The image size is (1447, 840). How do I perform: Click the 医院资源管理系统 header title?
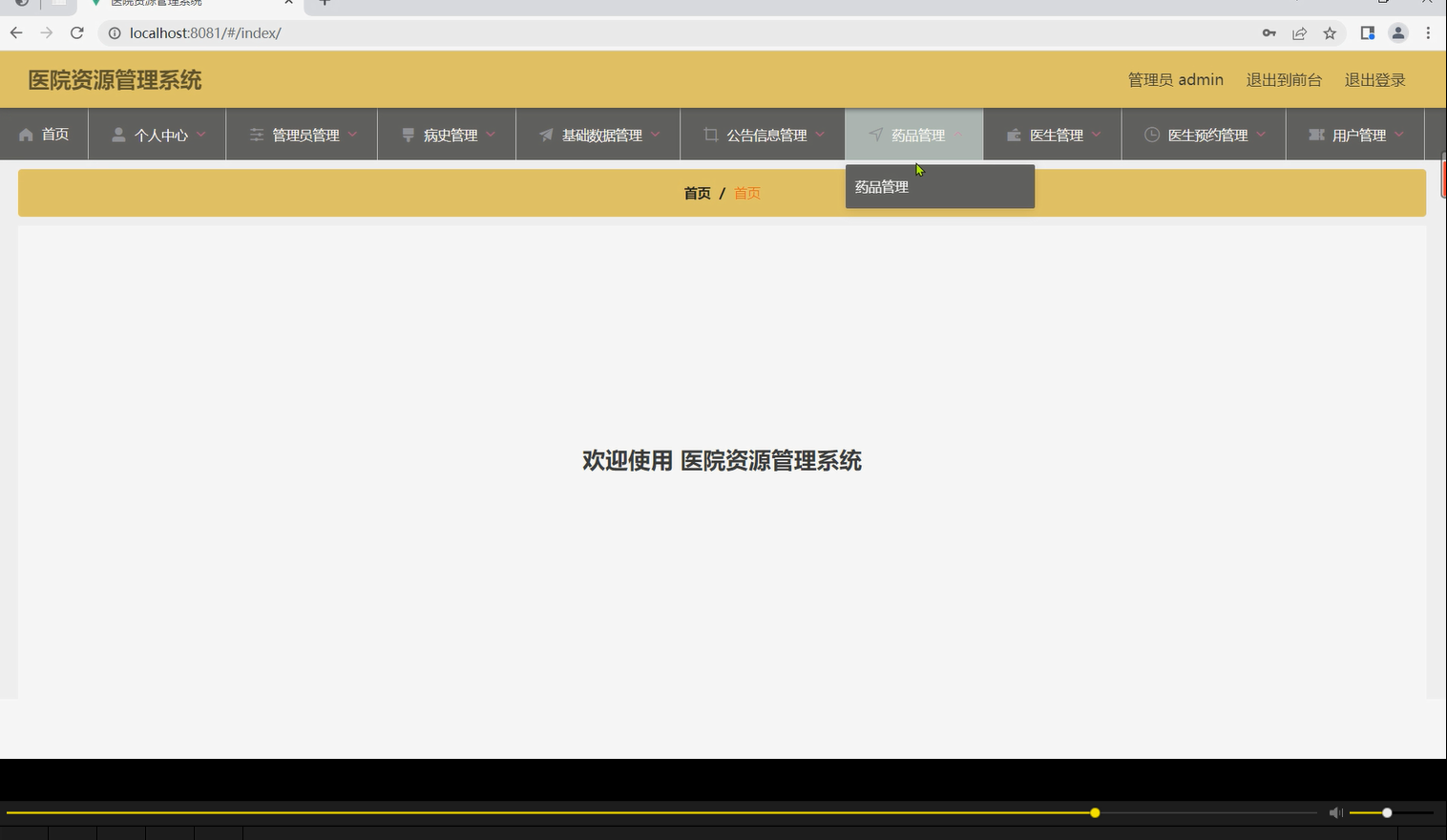(115, 80)
